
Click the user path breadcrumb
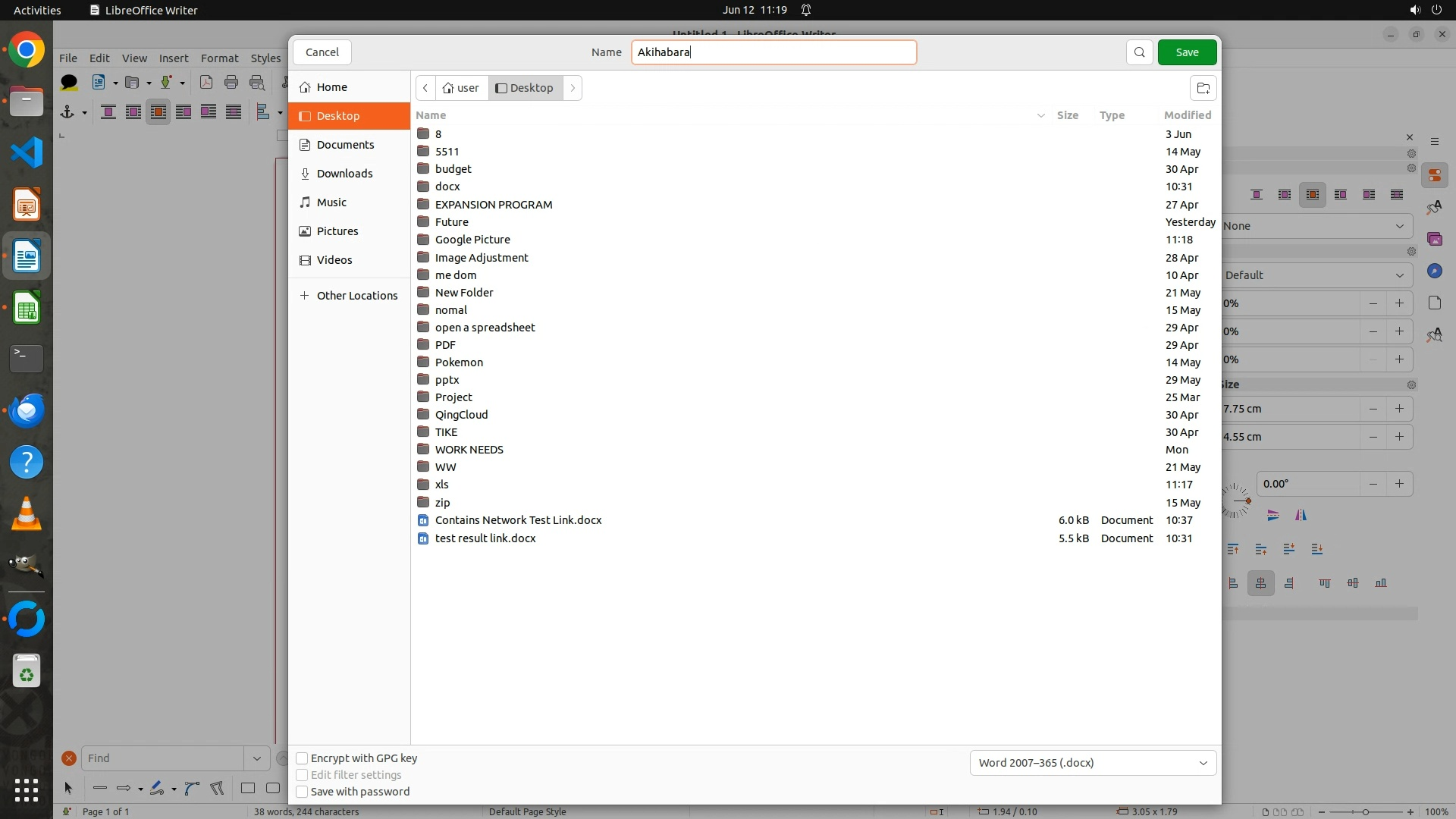[x=461, y=88]
